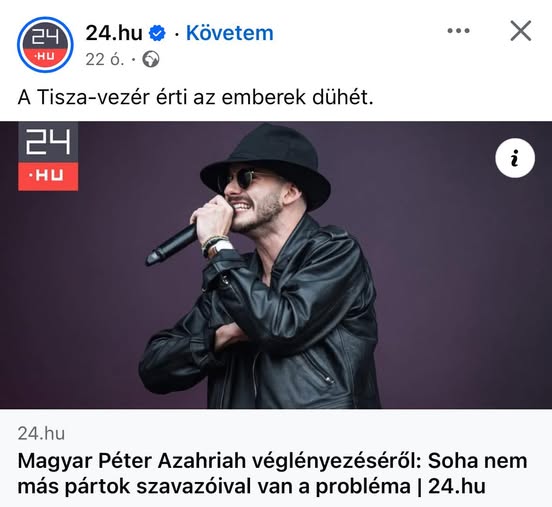Click the 24 logo overlay on the photo
This screenshot has width=552, height=507.
click(x=48, y=142)
